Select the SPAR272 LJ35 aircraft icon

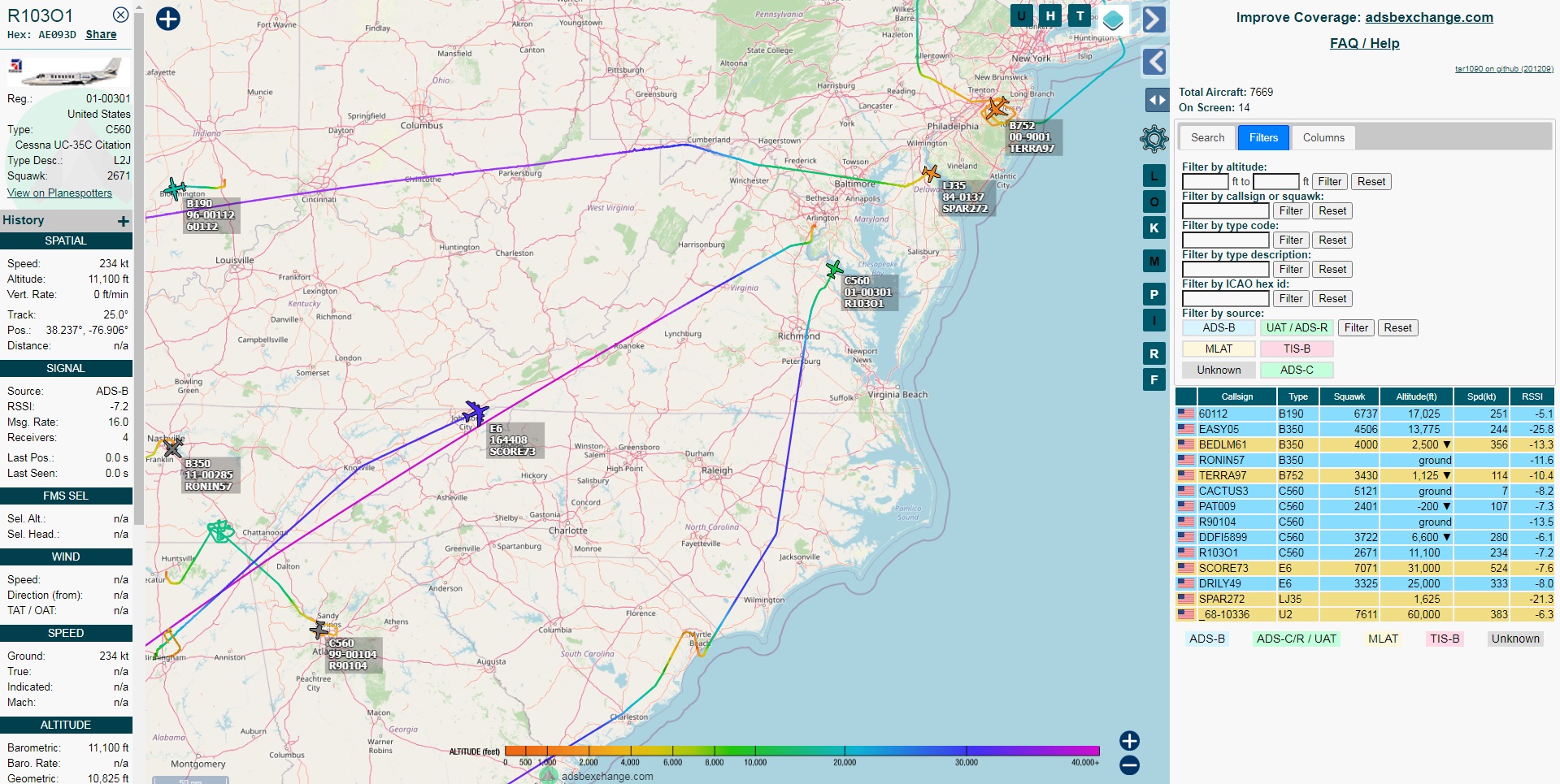931,173
